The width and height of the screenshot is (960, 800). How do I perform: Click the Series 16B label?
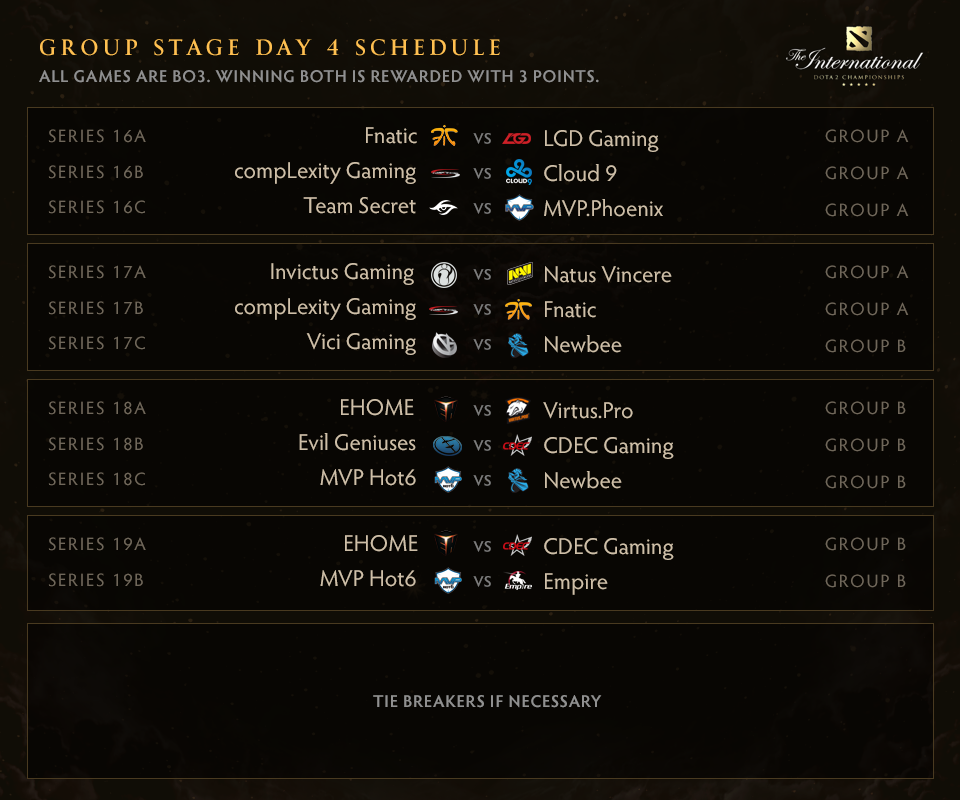pyautogui.click(x=96, y=172)
